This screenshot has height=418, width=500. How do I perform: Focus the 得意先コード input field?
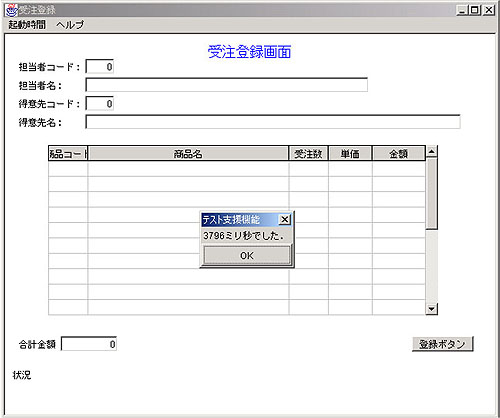pyautogui.click(x=100, y=104)
